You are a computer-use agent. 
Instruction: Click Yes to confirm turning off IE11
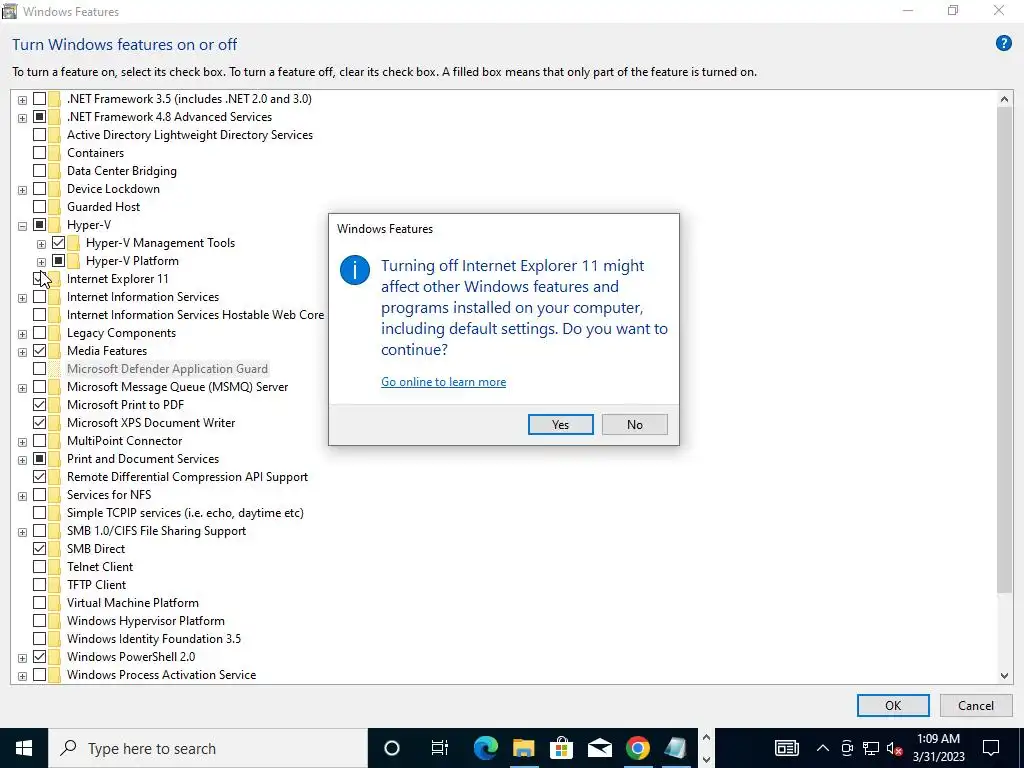(x=560, y=424)
